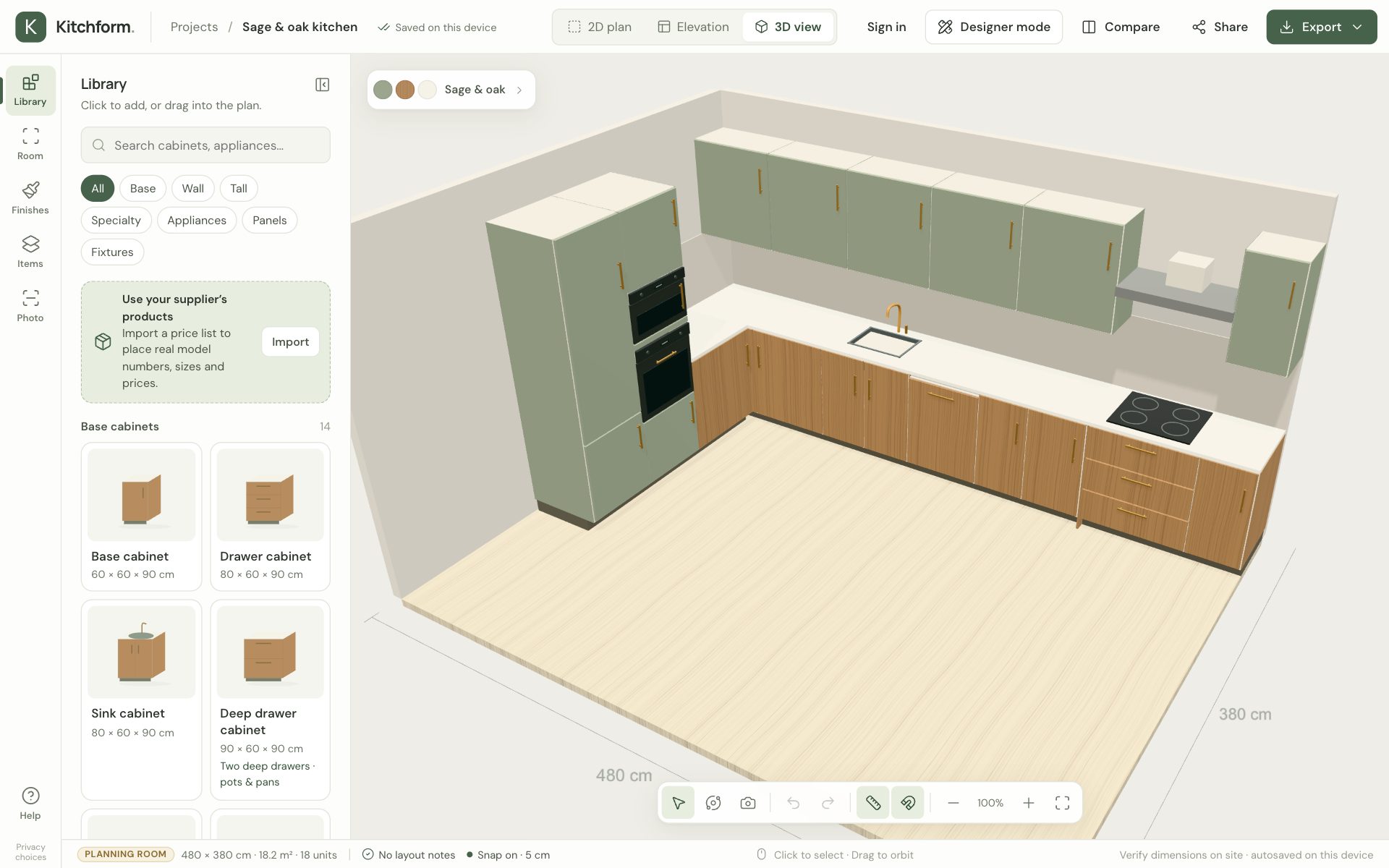Filter the library by Panels
1389x868 pixels.
click(269, 221)
